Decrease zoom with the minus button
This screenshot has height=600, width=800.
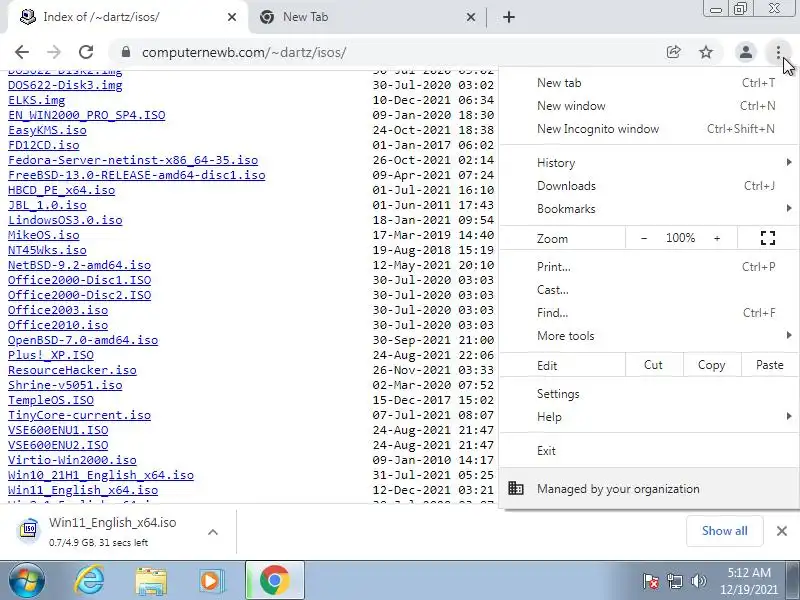click(644, 238)
